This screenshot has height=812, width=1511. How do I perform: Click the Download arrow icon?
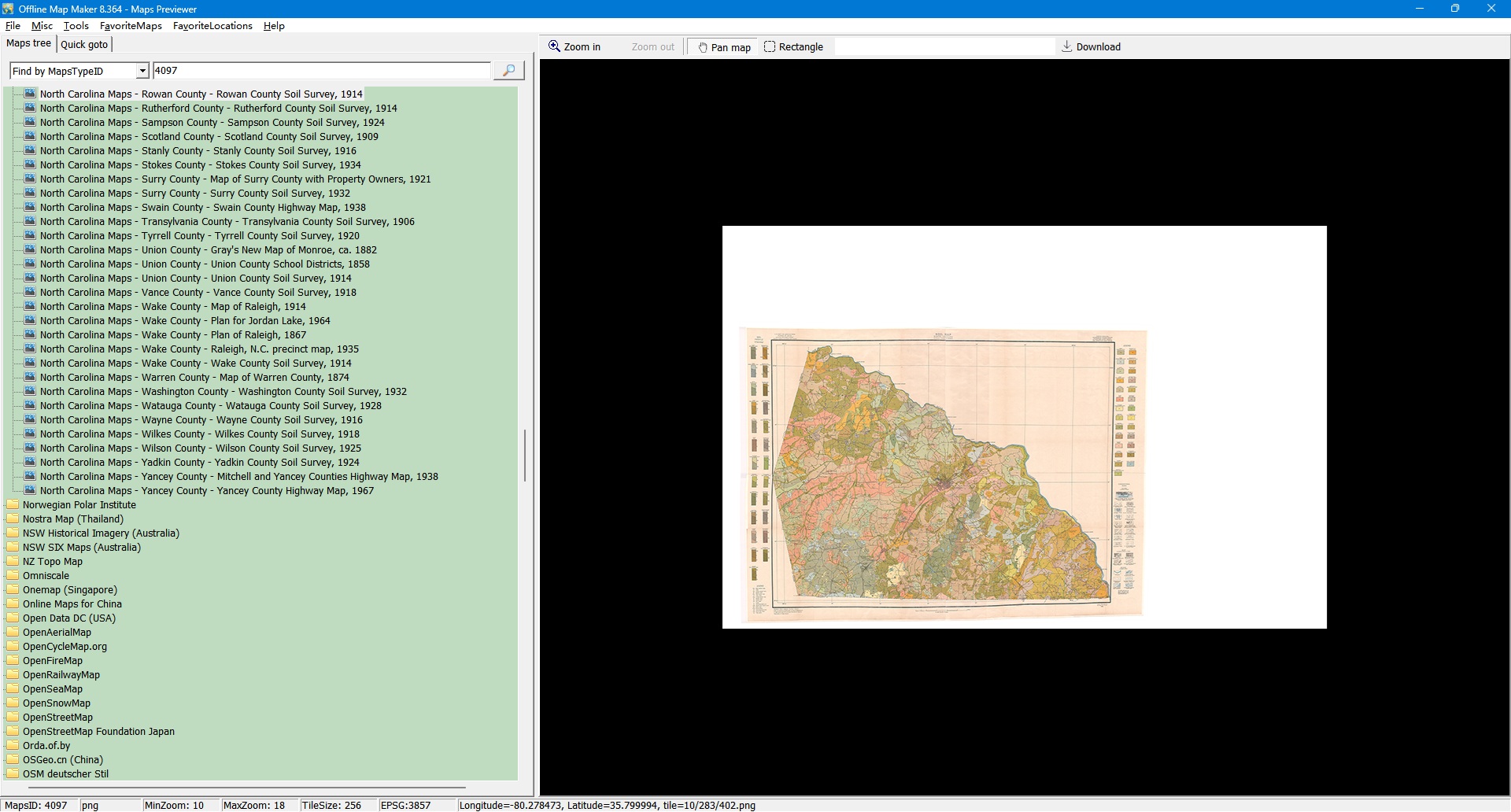(x=1066, y=46)
